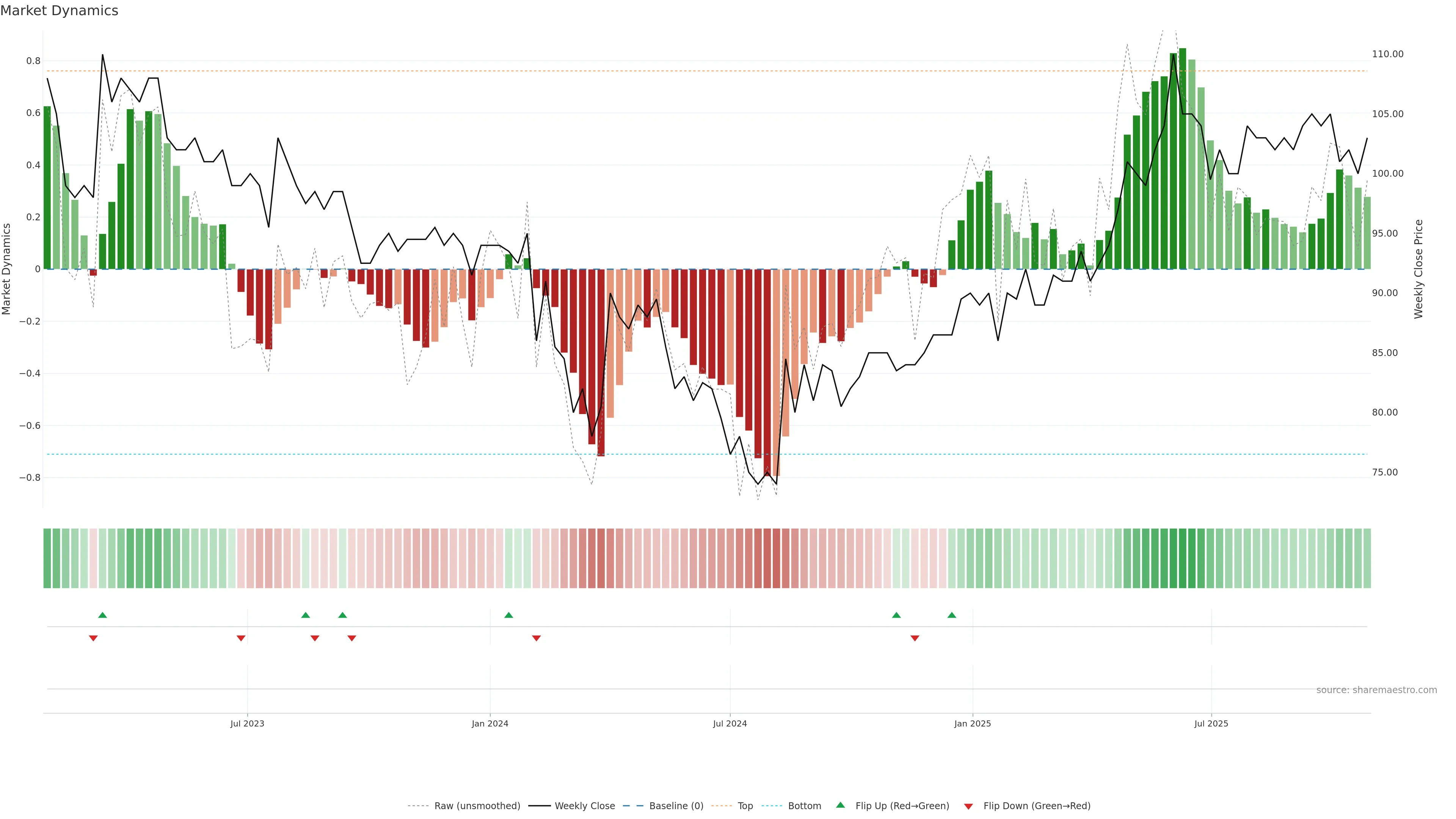The image size is (1456, 819).
Task: Click the source: sharemaestro.com text
Action: click(x=1376, y=690)
